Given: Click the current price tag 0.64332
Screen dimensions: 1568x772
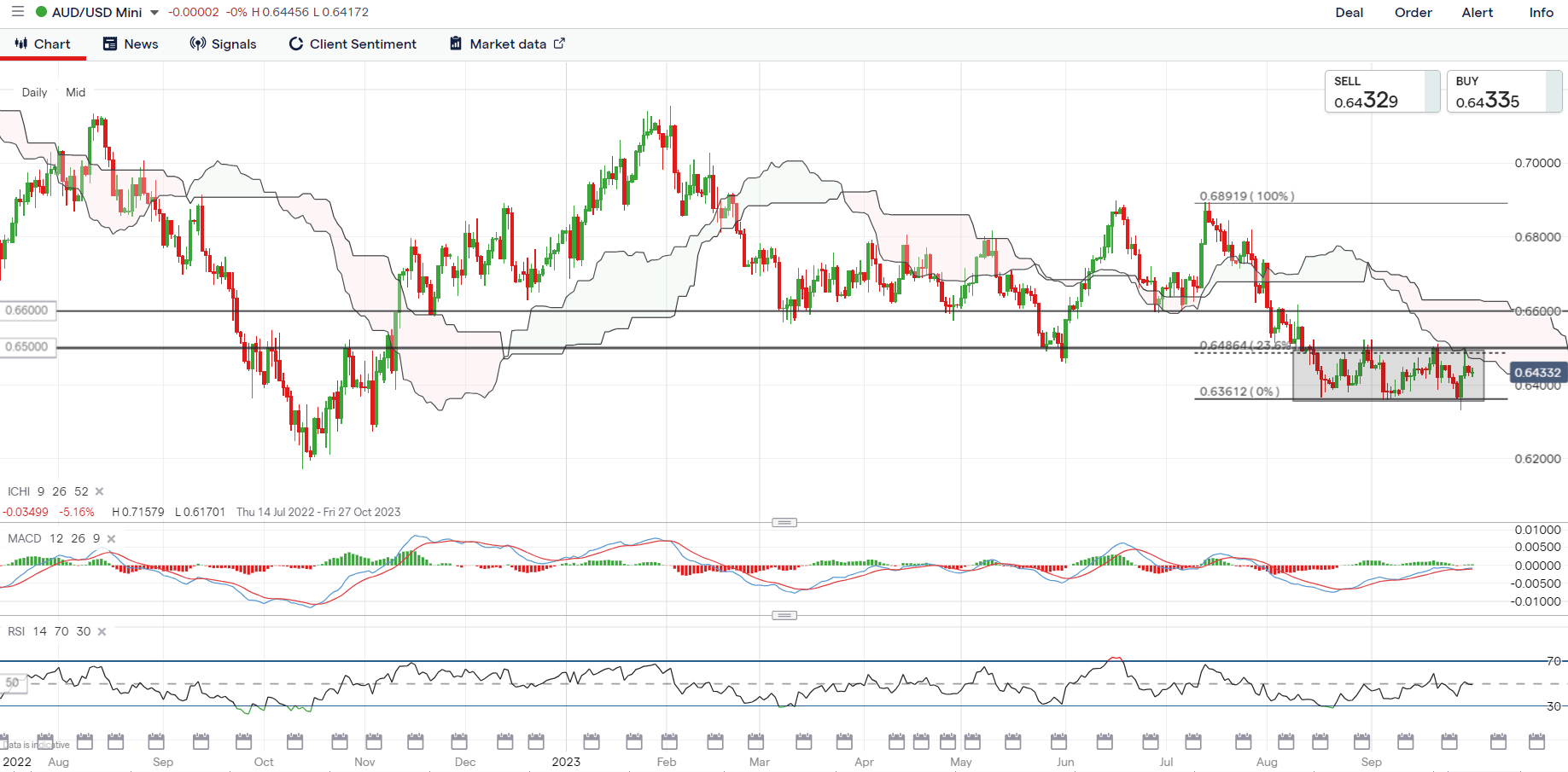Looking at the screenshot, I should click(1537, 373).
